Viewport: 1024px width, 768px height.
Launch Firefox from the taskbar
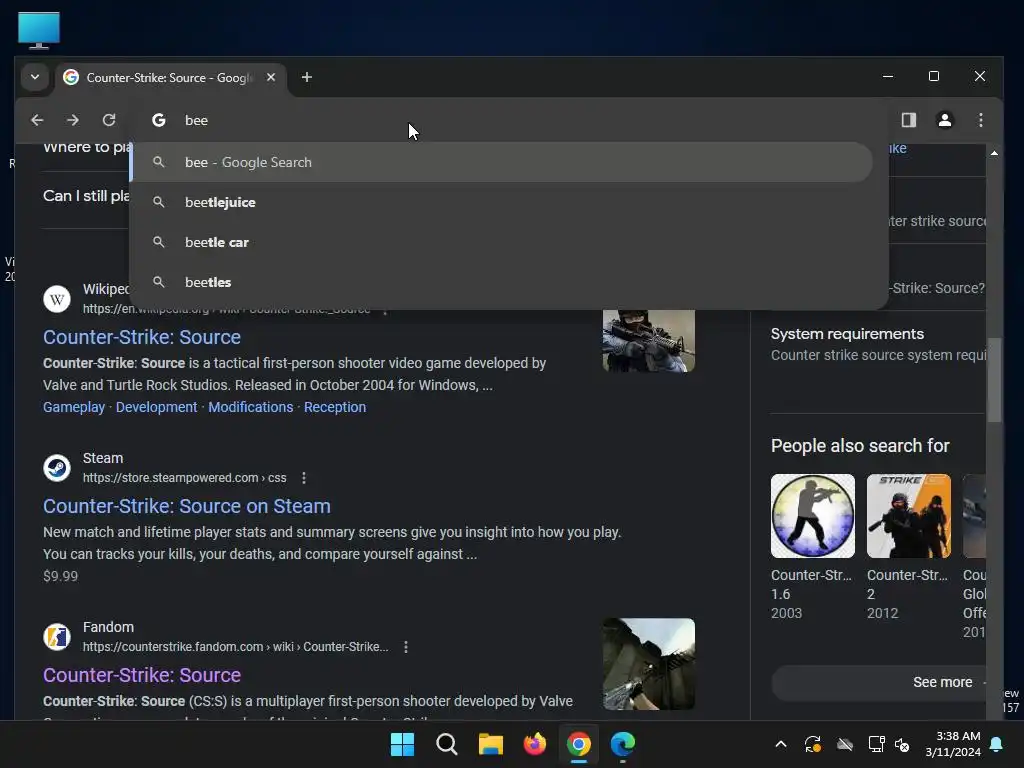(535, 744)
